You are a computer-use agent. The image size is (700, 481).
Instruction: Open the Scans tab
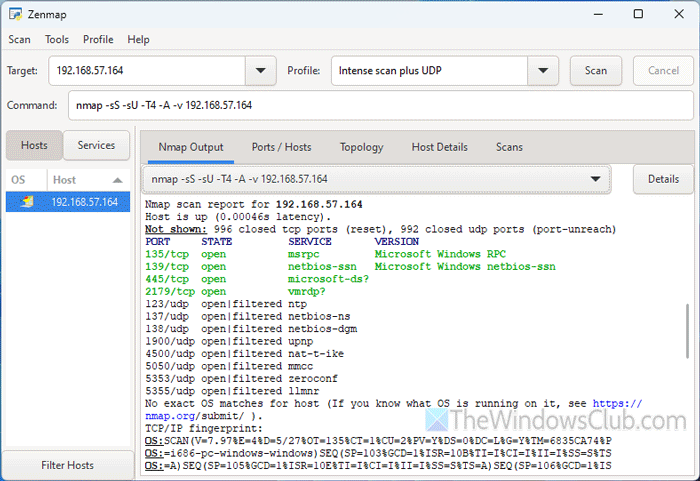click(x=509, y=147)
